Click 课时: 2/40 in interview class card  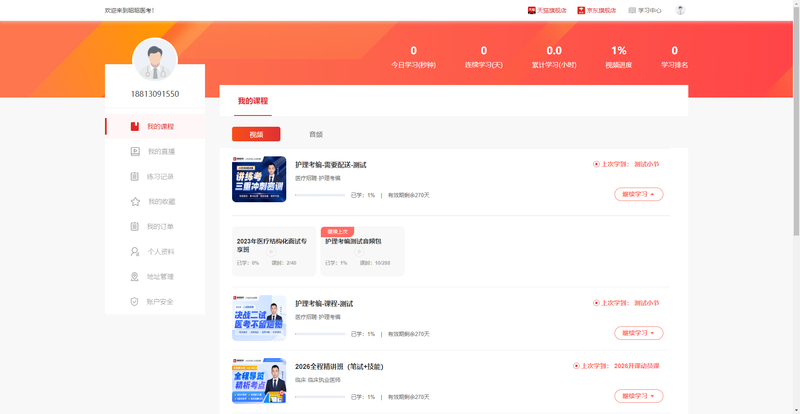coord(284,263)
